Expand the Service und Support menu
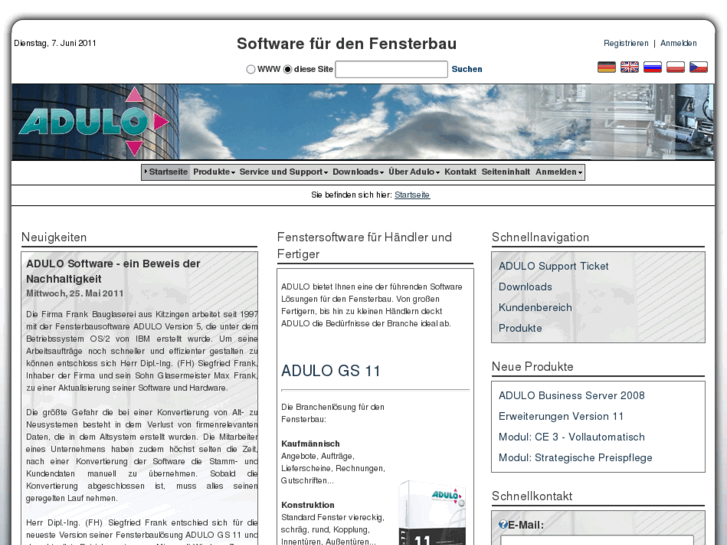Screen dimensions: 727x545 283,172
